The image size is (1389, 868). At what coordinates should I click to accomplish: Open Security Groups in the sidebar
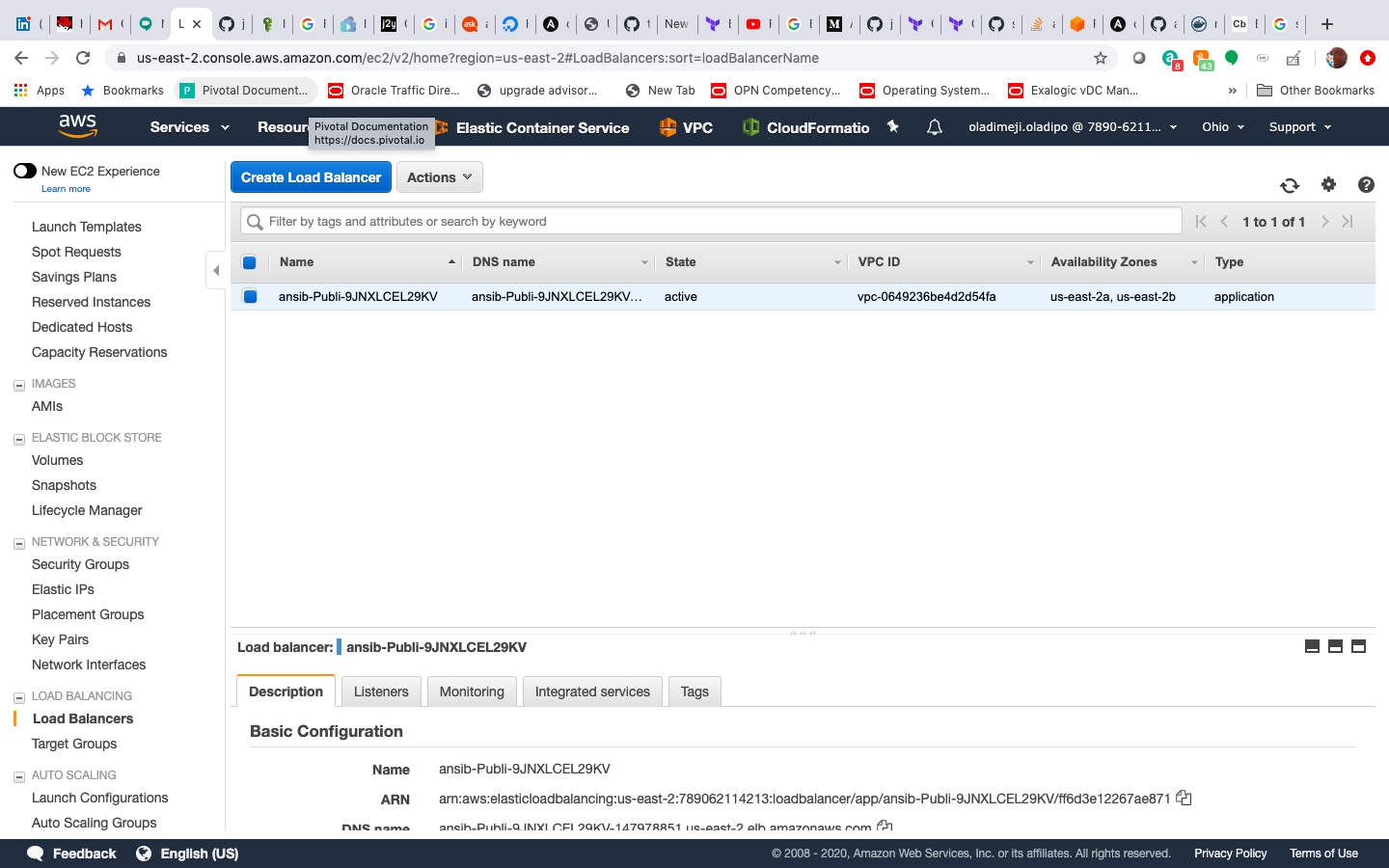click(x=80, y=564)
